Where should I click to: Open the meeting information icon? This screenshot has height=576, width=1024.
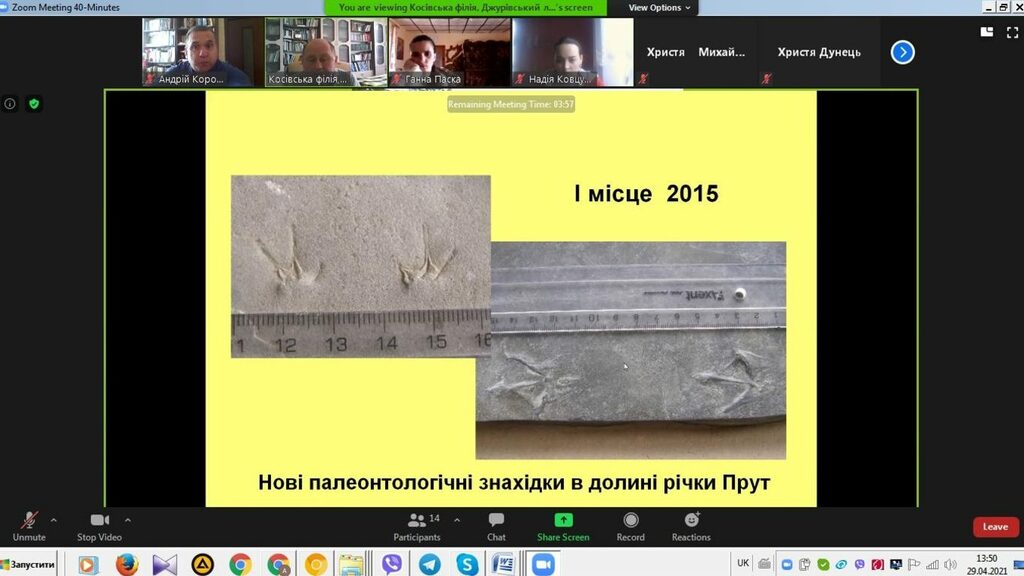[x=10, y=104]
